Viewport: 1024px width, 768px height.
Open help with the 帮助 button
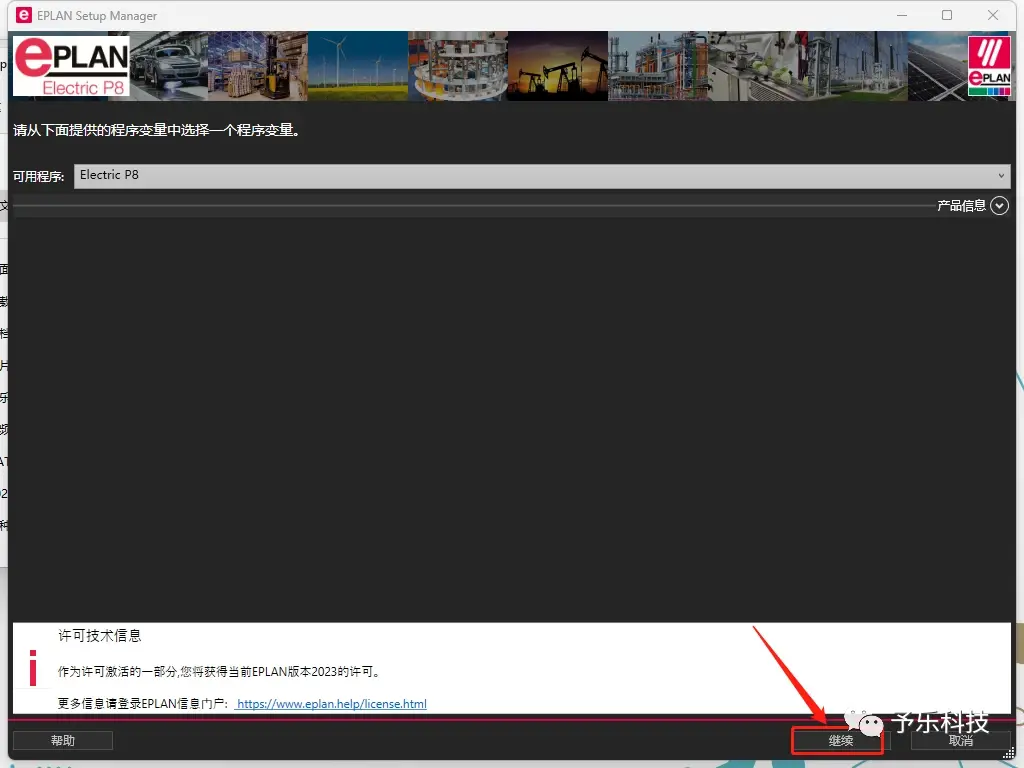(63, 741)
